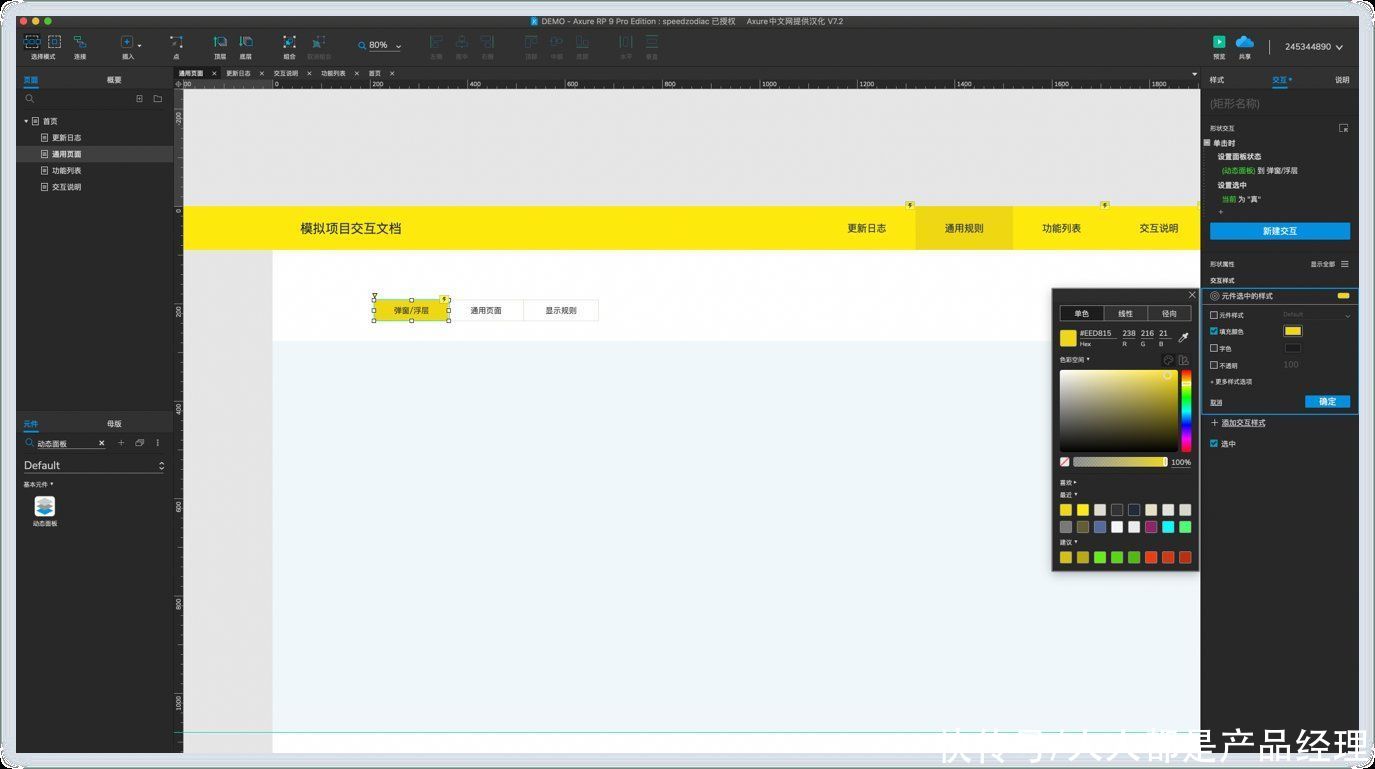
Task: Confirm with the 确定 button
Action: [1327, 402]
